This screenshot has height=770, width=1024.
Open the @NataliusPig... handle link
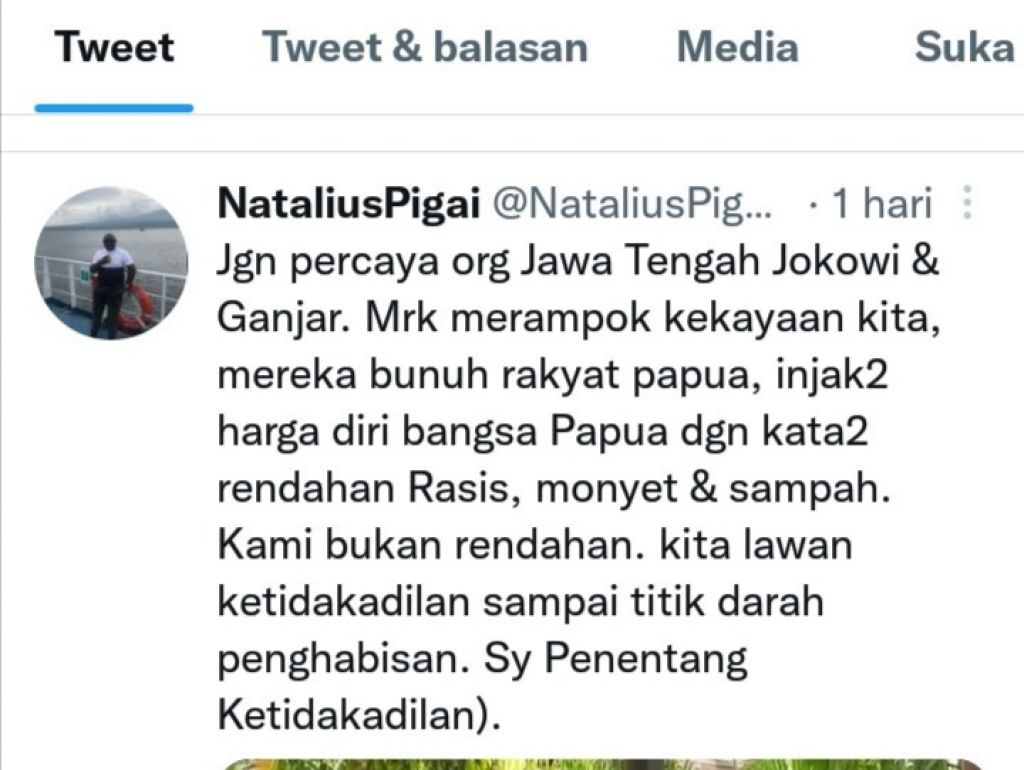(632, 203)
